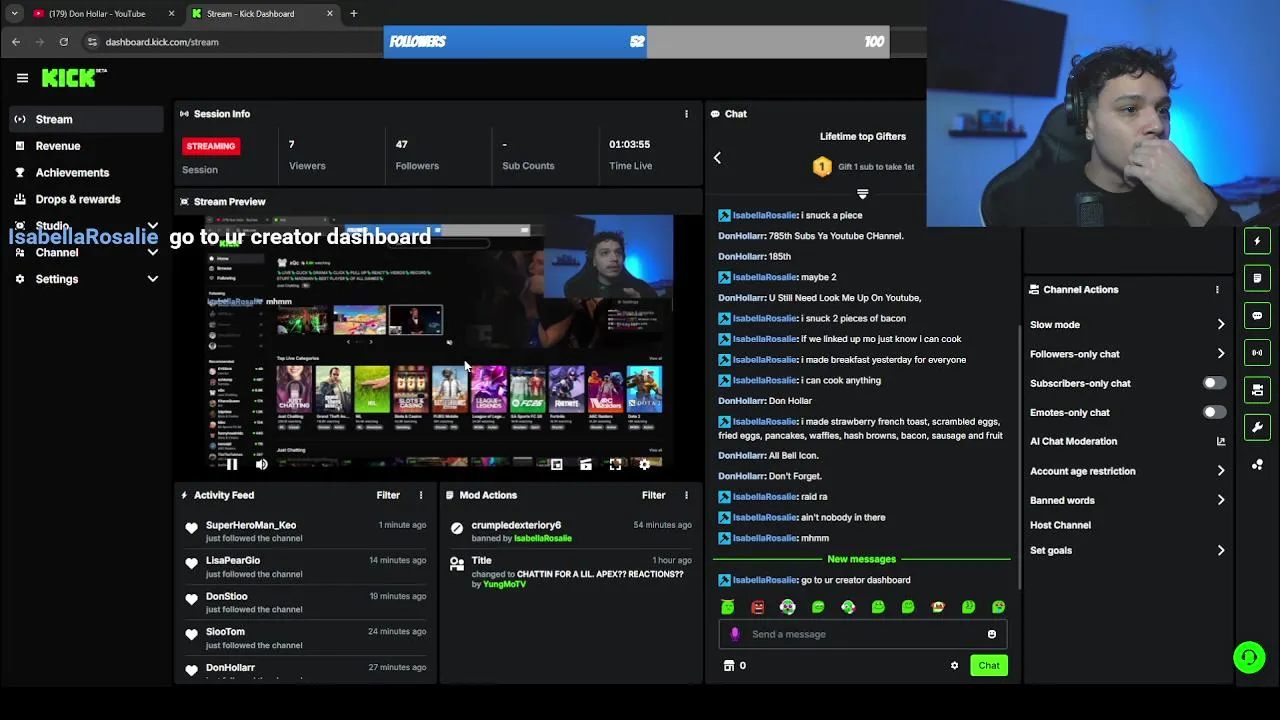Open AI Chat Moderation external link
The height and width of the screenshot is (720, 1280).
(x=1220, y=441)
